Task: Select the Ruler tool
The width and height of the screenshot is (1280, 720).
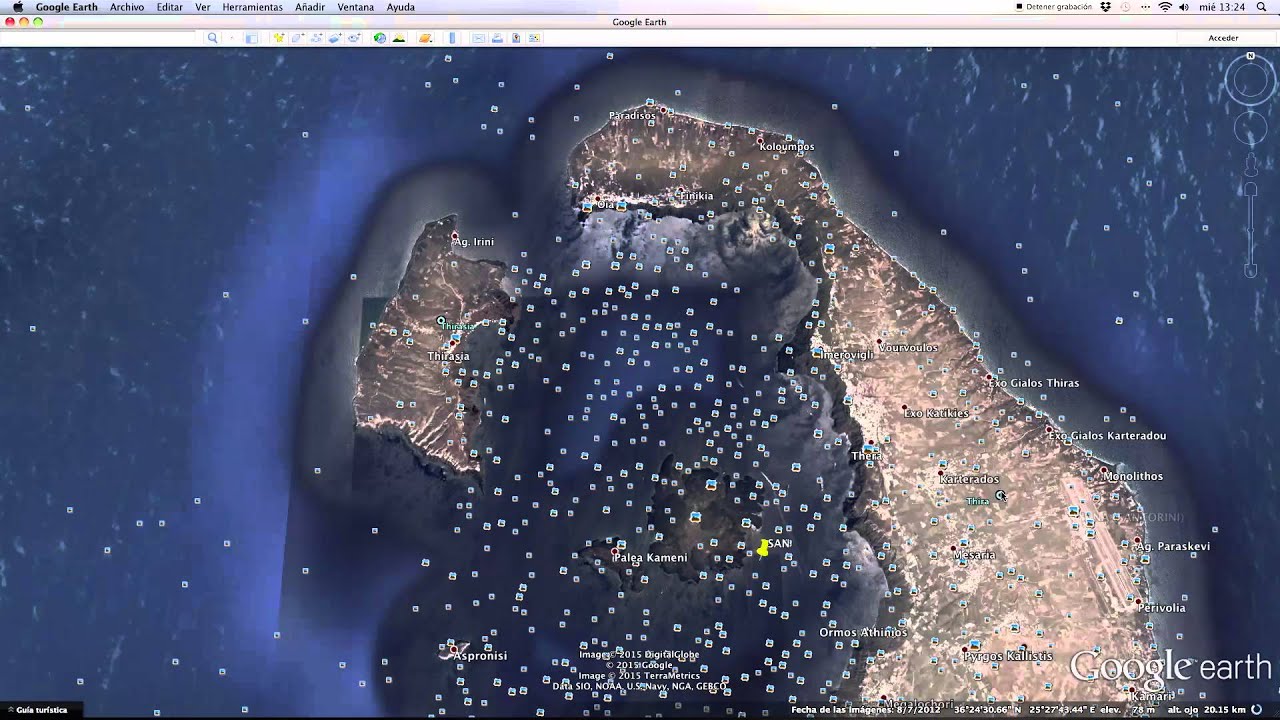Action: [452, 38]
